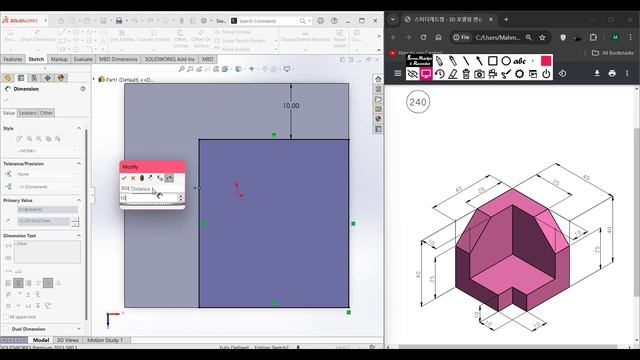Open SOLIDWORKS Help question mark icon

click(334, 20)
